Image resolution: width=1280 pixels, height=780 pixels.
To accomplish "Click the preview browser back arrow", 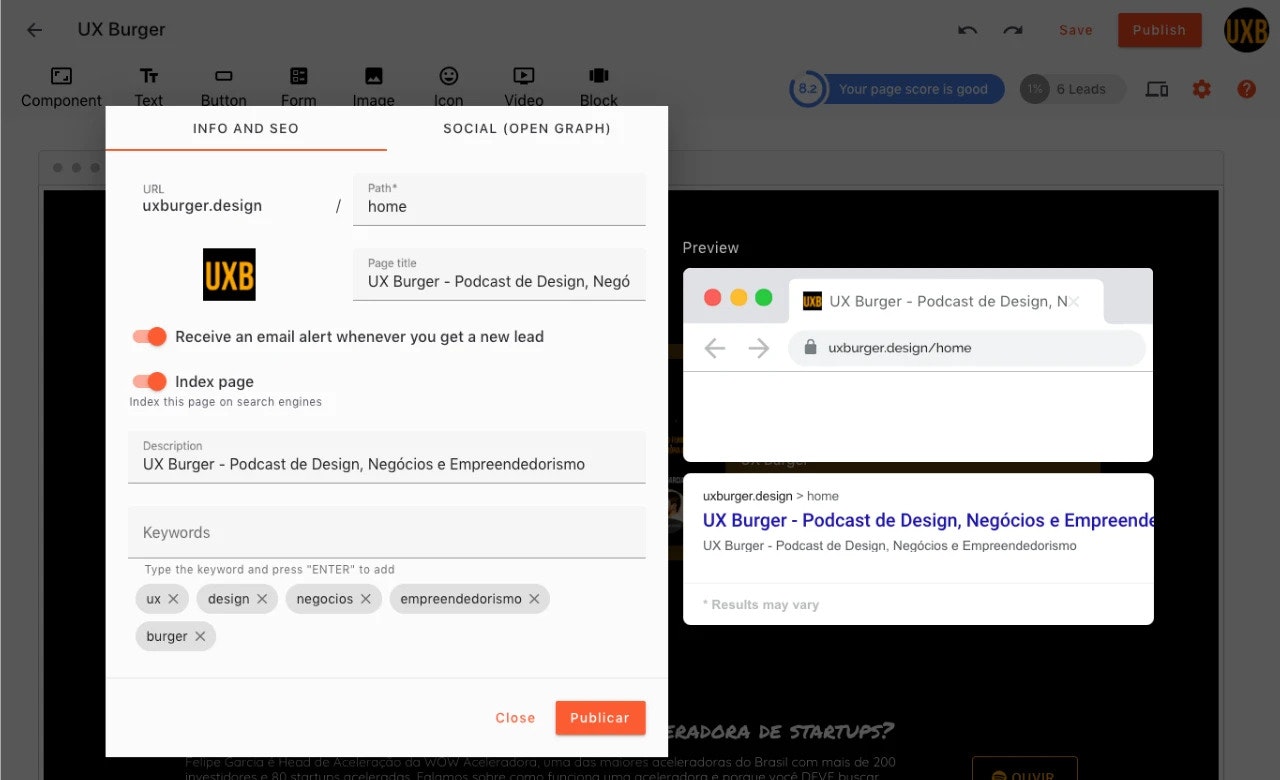I will (x=714, y=348).
